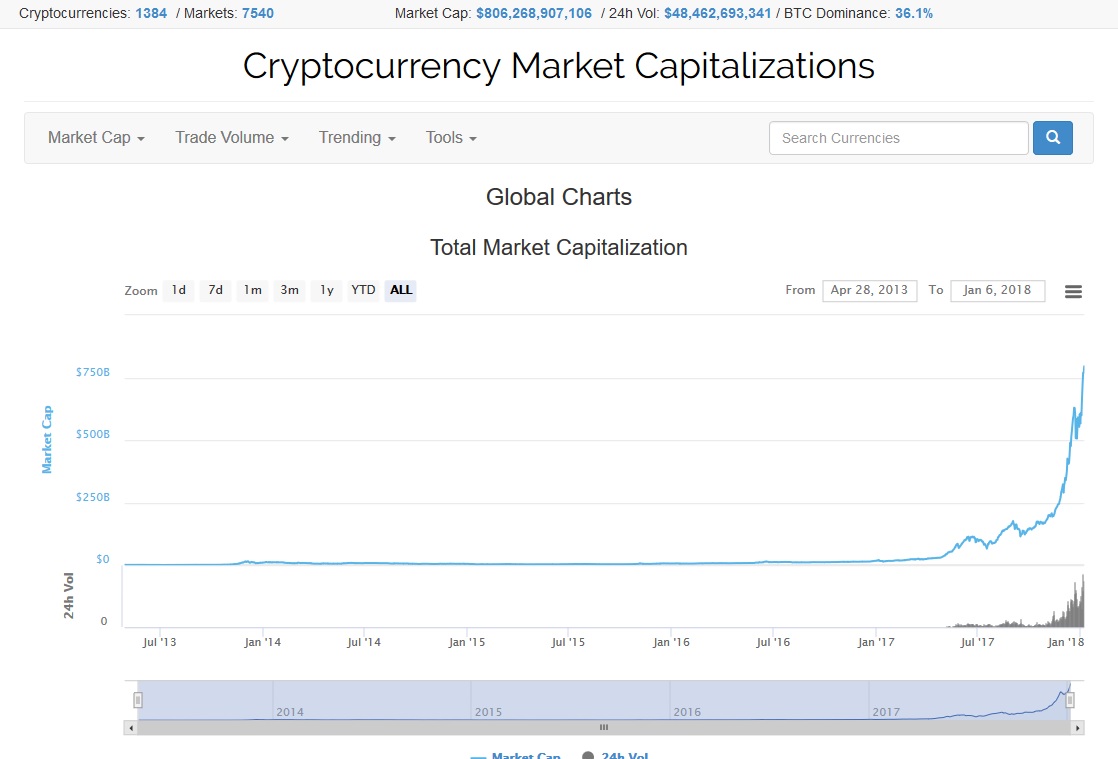Set zoom to 7d
The image size is (1118, 759).
[215, 290]
